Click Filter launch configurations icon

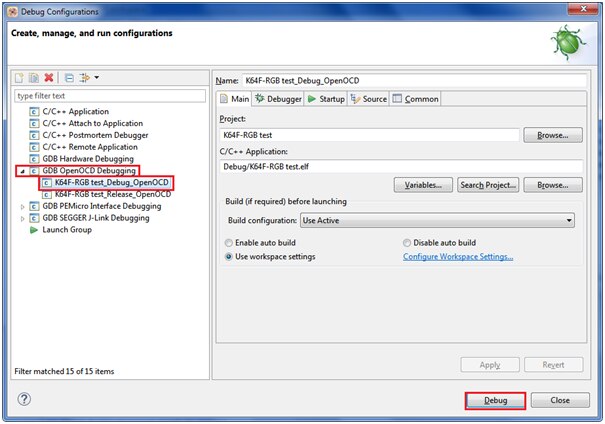(84, 78)
